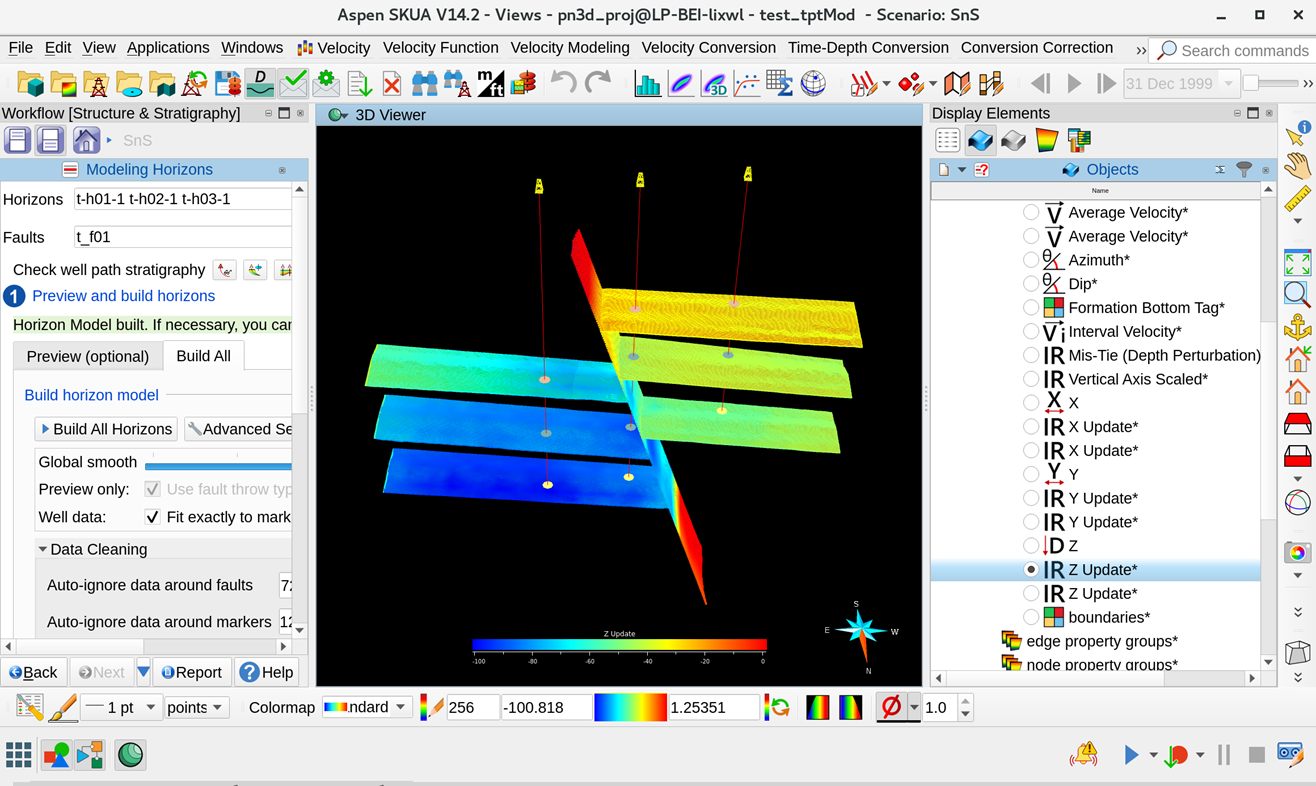Select the ruler measurement tool
The height and width of the screenshot is (786, 1316).
[x=1298, y=199]
